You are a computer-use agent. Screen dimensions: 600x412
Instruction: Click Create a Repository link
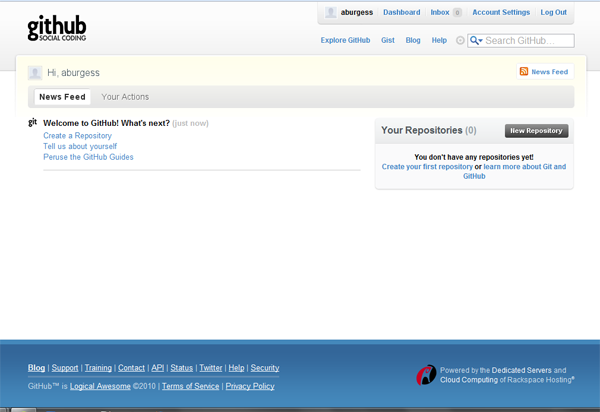[x=77, y=135]
